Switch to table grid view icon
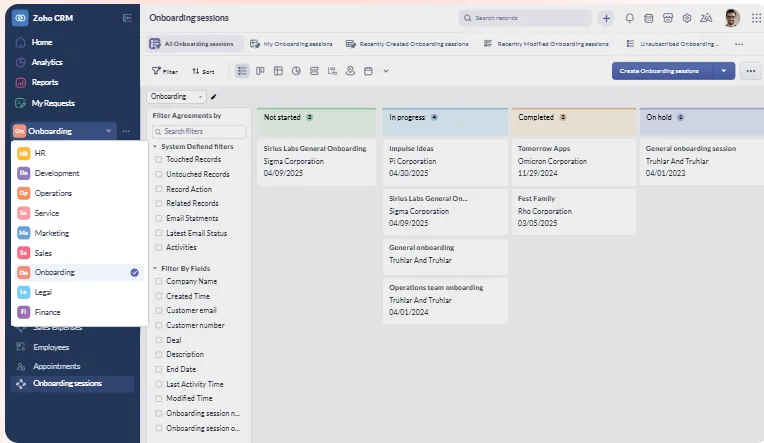The width and height of the screenshot is (764, 443). [x=278, y=71]
